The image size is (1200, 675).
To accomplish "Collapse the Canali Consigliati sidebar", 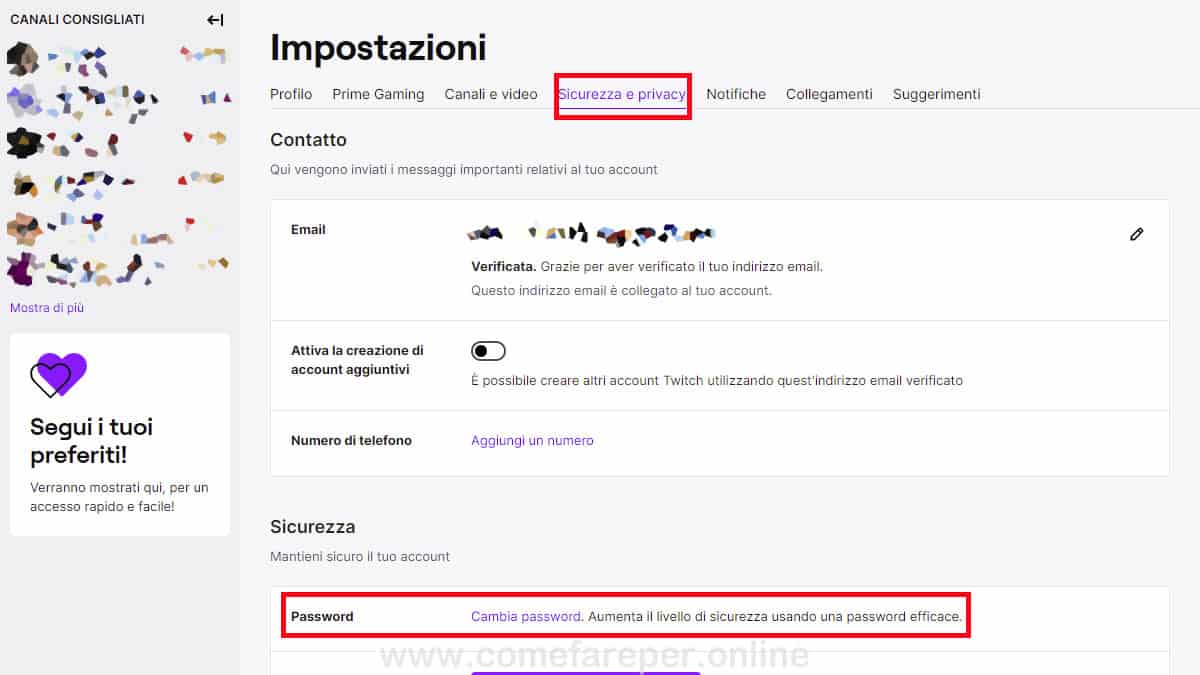I will click(x=215, y=18).
